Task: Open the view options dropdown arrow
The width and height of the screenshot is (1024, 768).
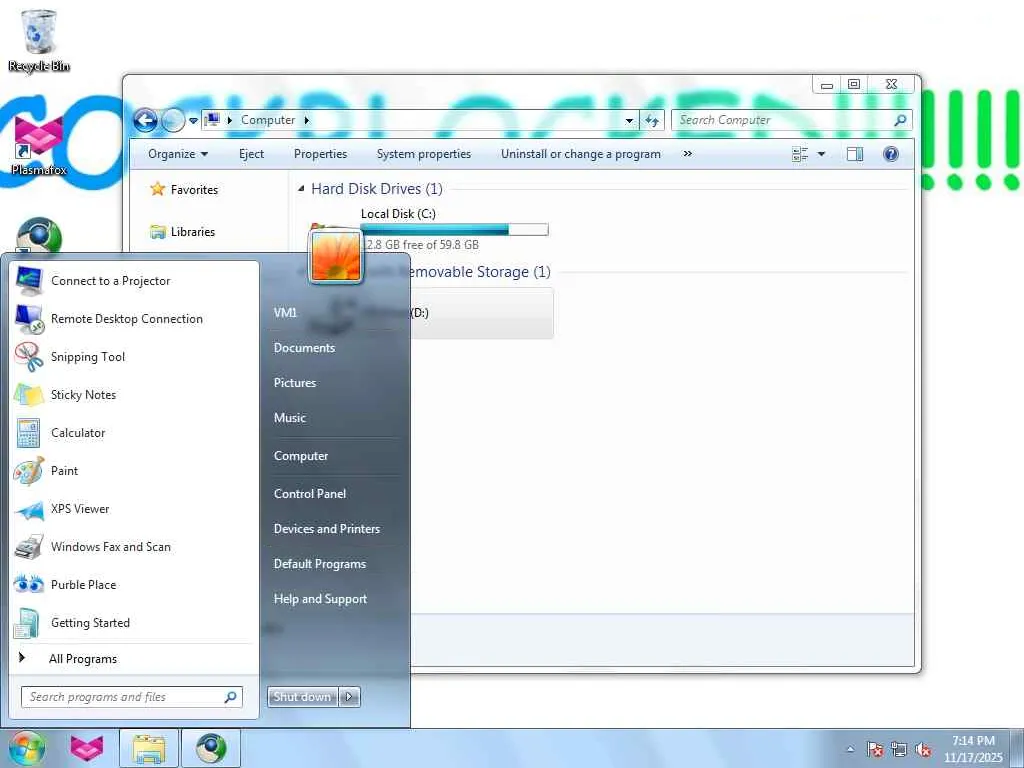Action: pyautogui.click(x=822, y=154)
